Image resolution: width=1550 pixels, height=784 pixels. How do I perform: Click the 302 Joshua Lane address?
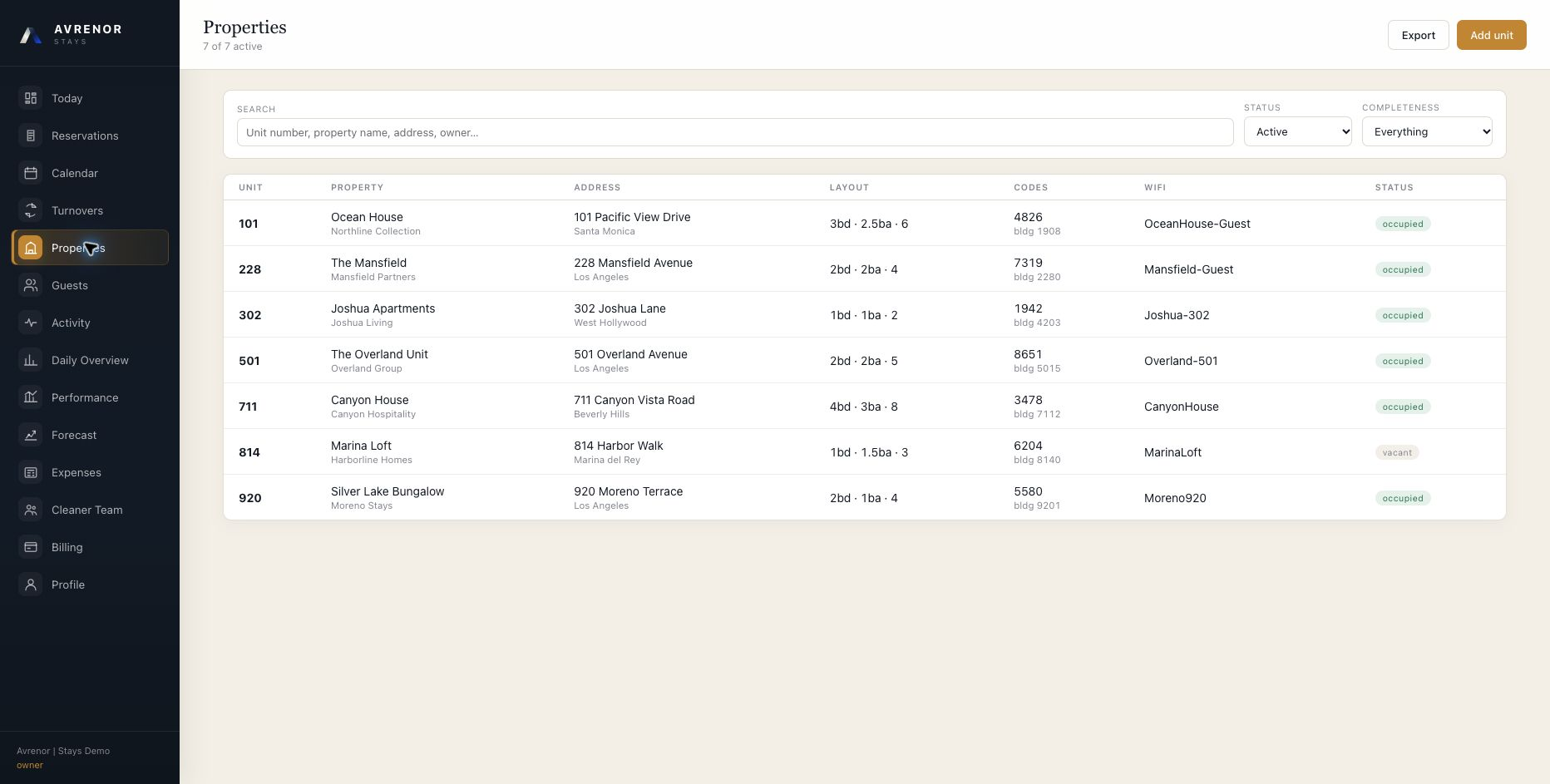click(620, 308)
